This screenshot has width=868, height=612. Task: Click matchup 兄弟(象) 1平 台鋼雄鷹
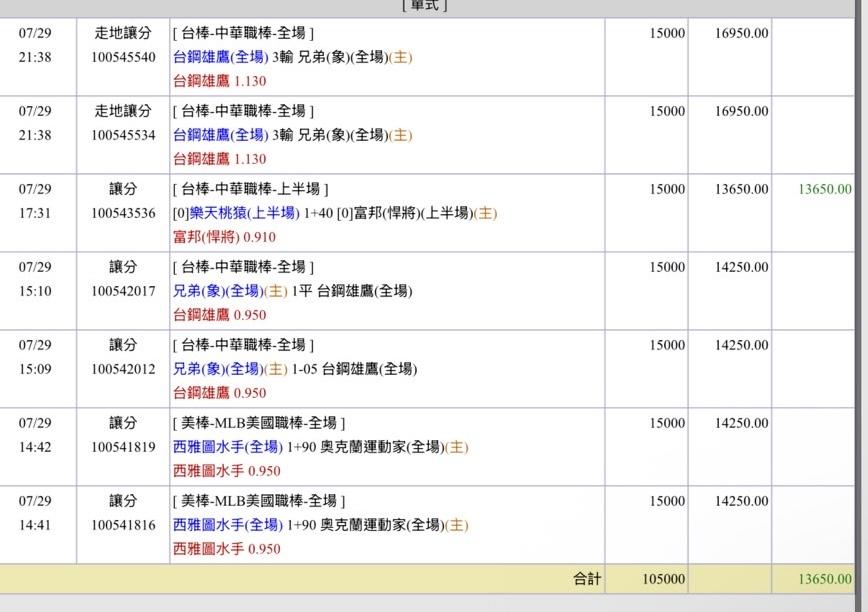292,291
